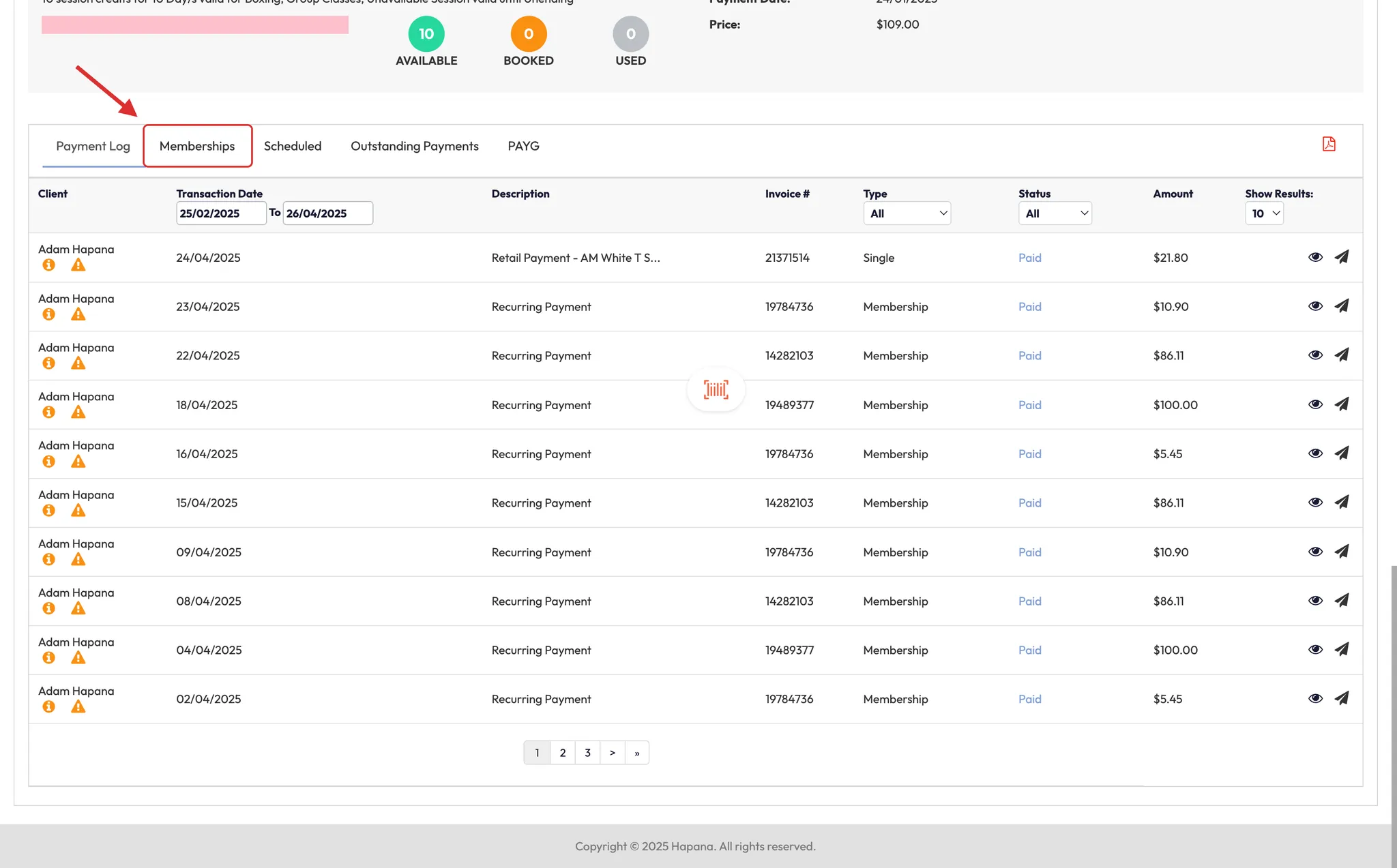Image resolution: width=1397 pixels, height=868 pixels.
Task: Send invoice 21371514 via paper plane icon
Action: click(x=1341, y=257)
